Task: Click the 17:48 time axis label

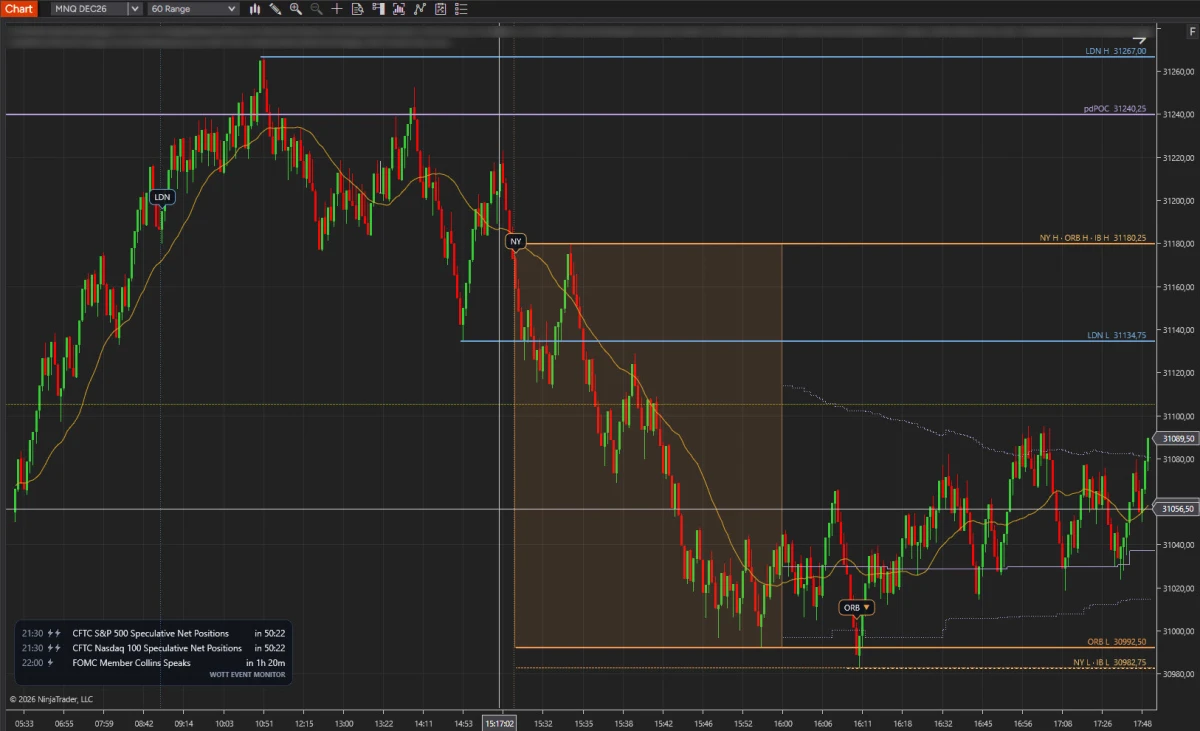Action: pos(1143,723)
